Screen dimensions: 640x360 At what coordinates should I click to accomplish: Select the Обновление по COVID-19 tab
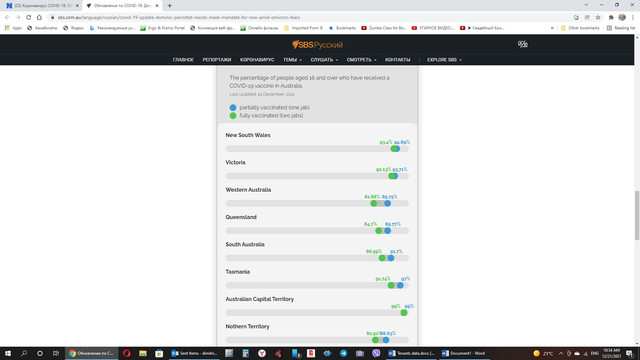(x=122, y=6)
